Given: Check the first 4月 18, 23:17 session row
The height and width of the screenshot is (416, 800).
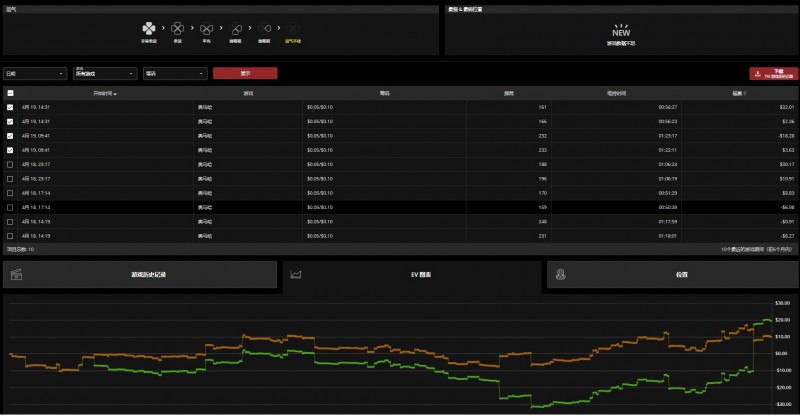Looking at the screenshot, I should pyautogui.click(x=10, y=164).
